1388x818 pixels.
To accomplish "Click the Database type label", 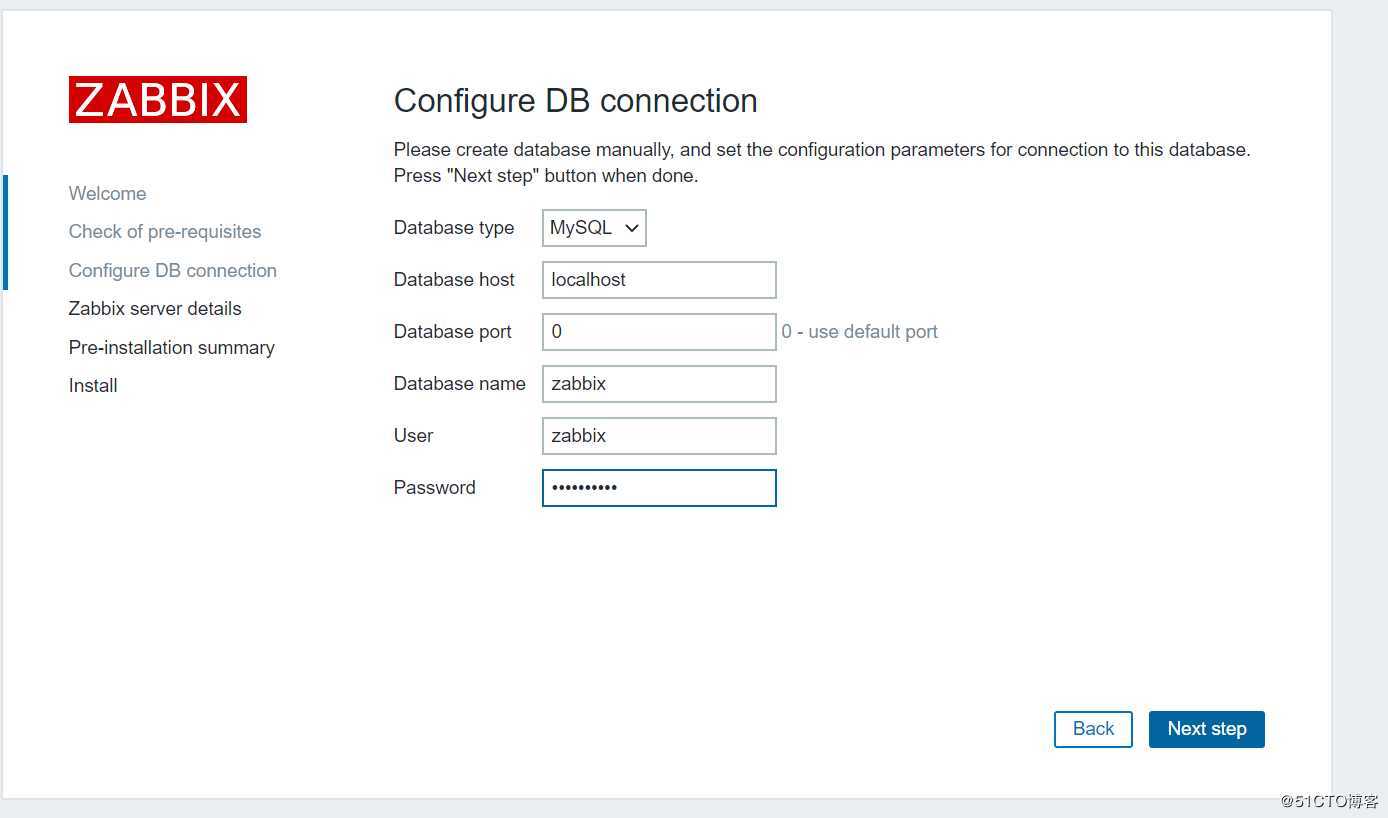I will pyautogui.click(x=454, y=228).
